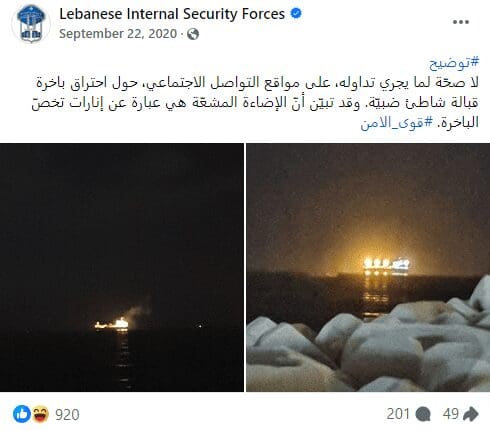This screenshot has height=430, width=490.
Task: Click the public globe privacy icon
Action: coord(193,34)
